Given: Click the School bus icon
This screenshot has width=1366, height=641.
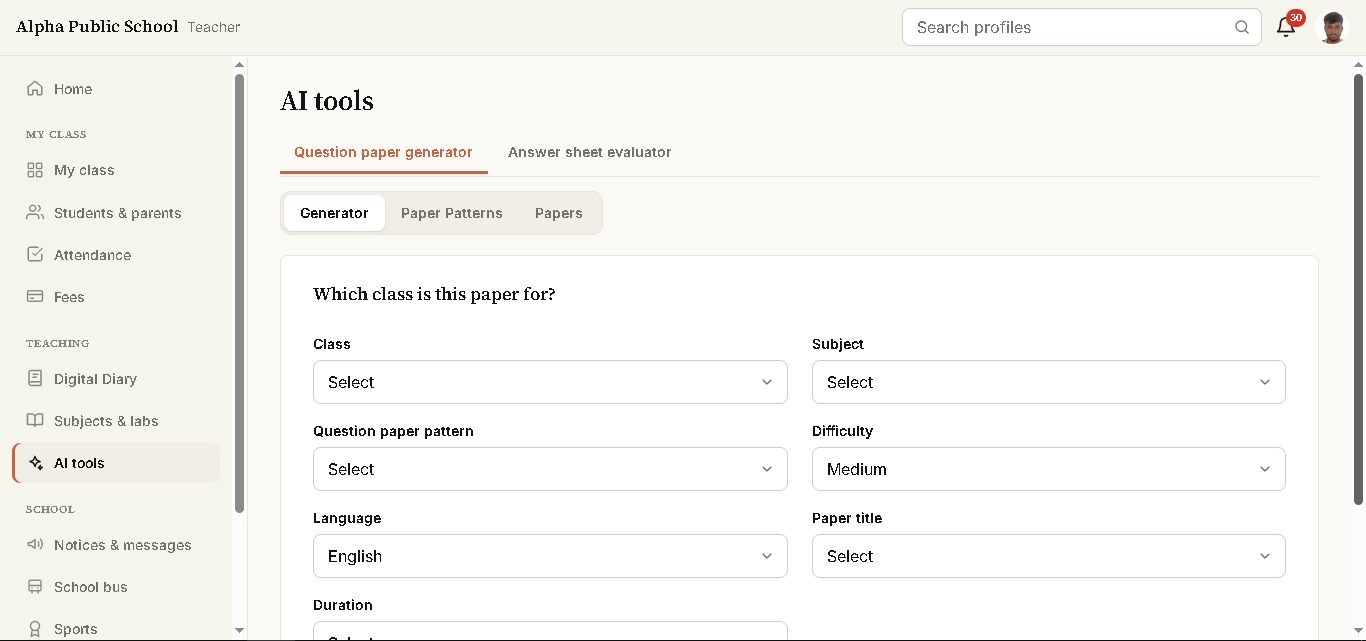Looking at the screenshot, I should tap(35, 587).
